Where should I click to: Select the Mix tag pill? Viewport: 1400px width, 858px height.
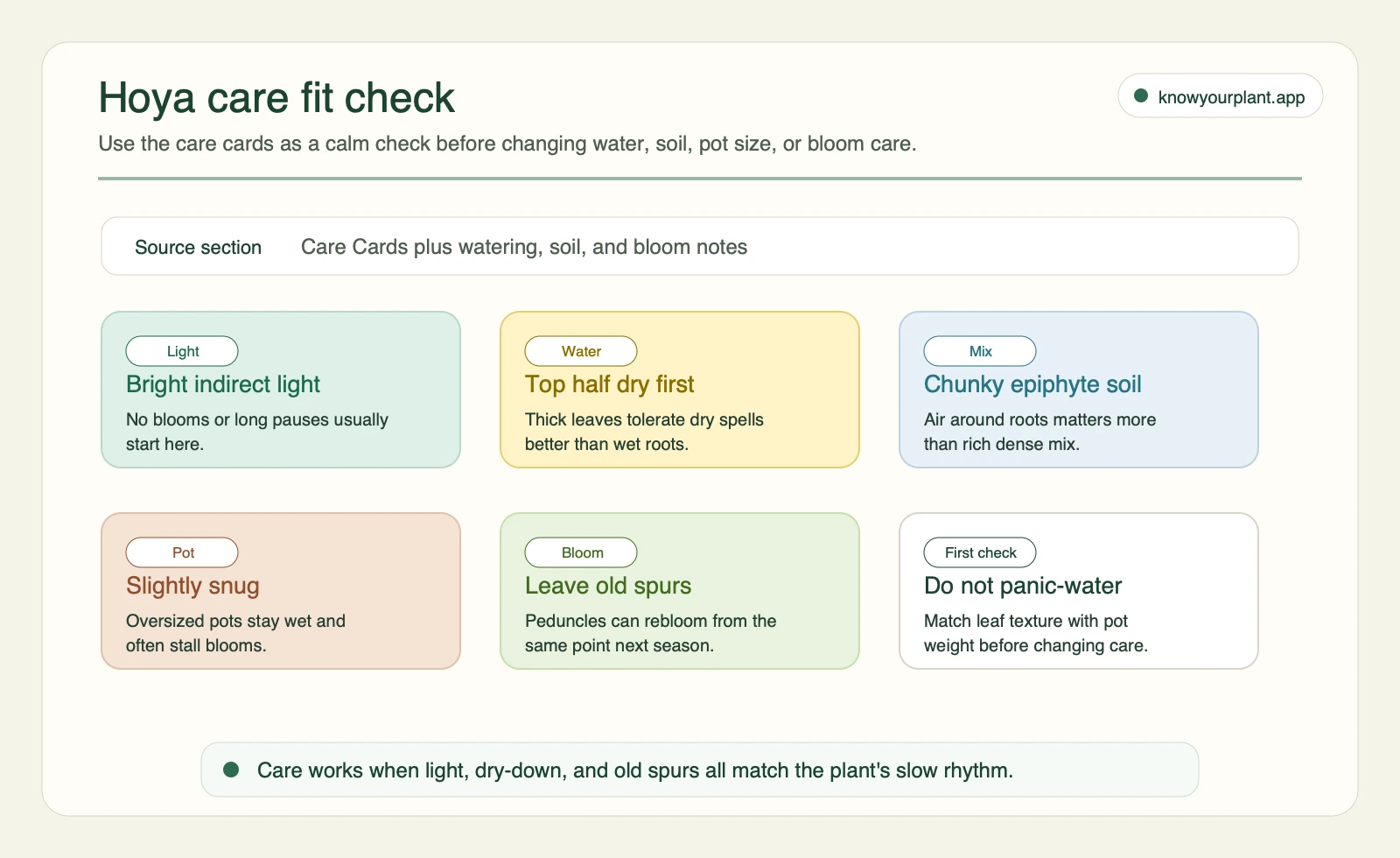(980, 351)
